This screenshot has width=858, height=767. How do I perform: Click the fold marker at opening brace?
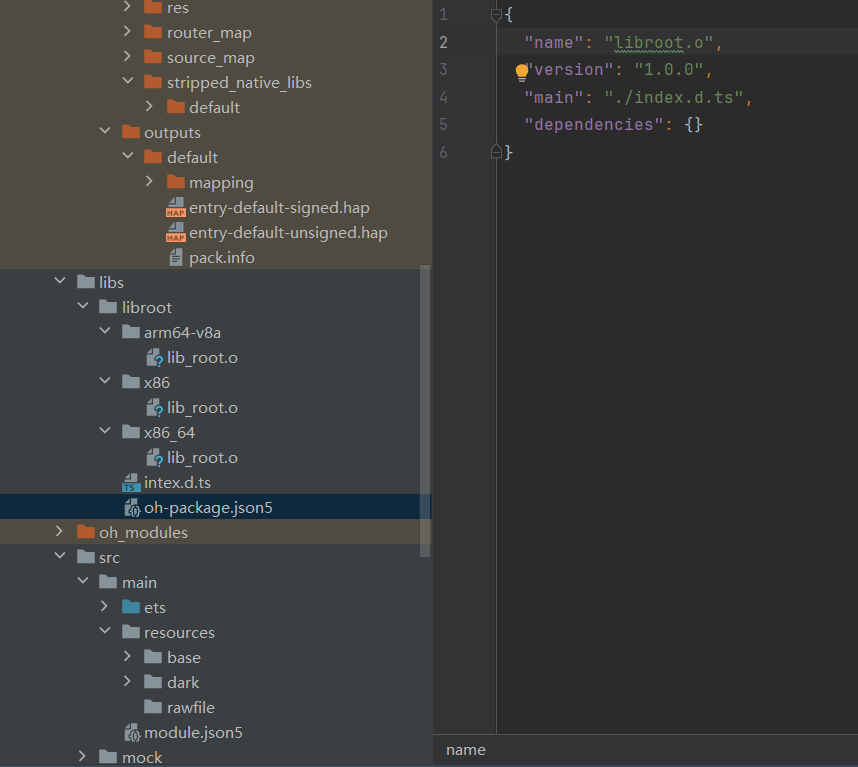(496, 15)
